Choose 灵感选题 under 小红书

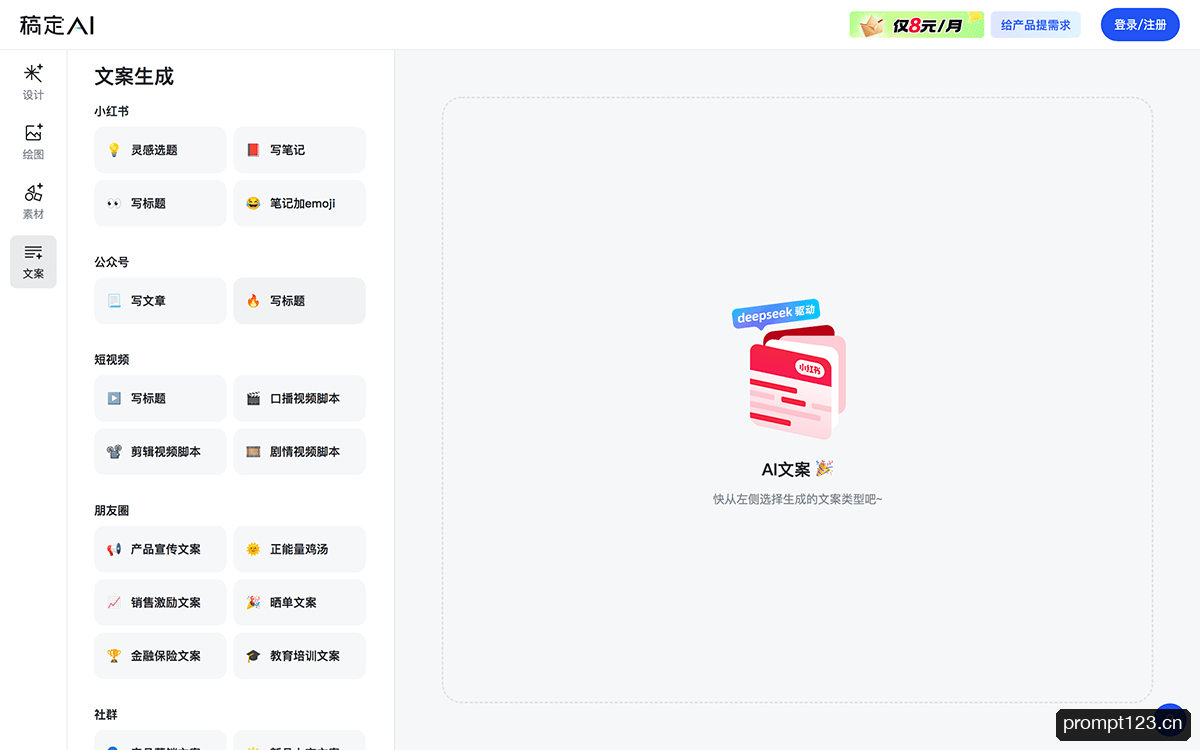click(160, 150)
